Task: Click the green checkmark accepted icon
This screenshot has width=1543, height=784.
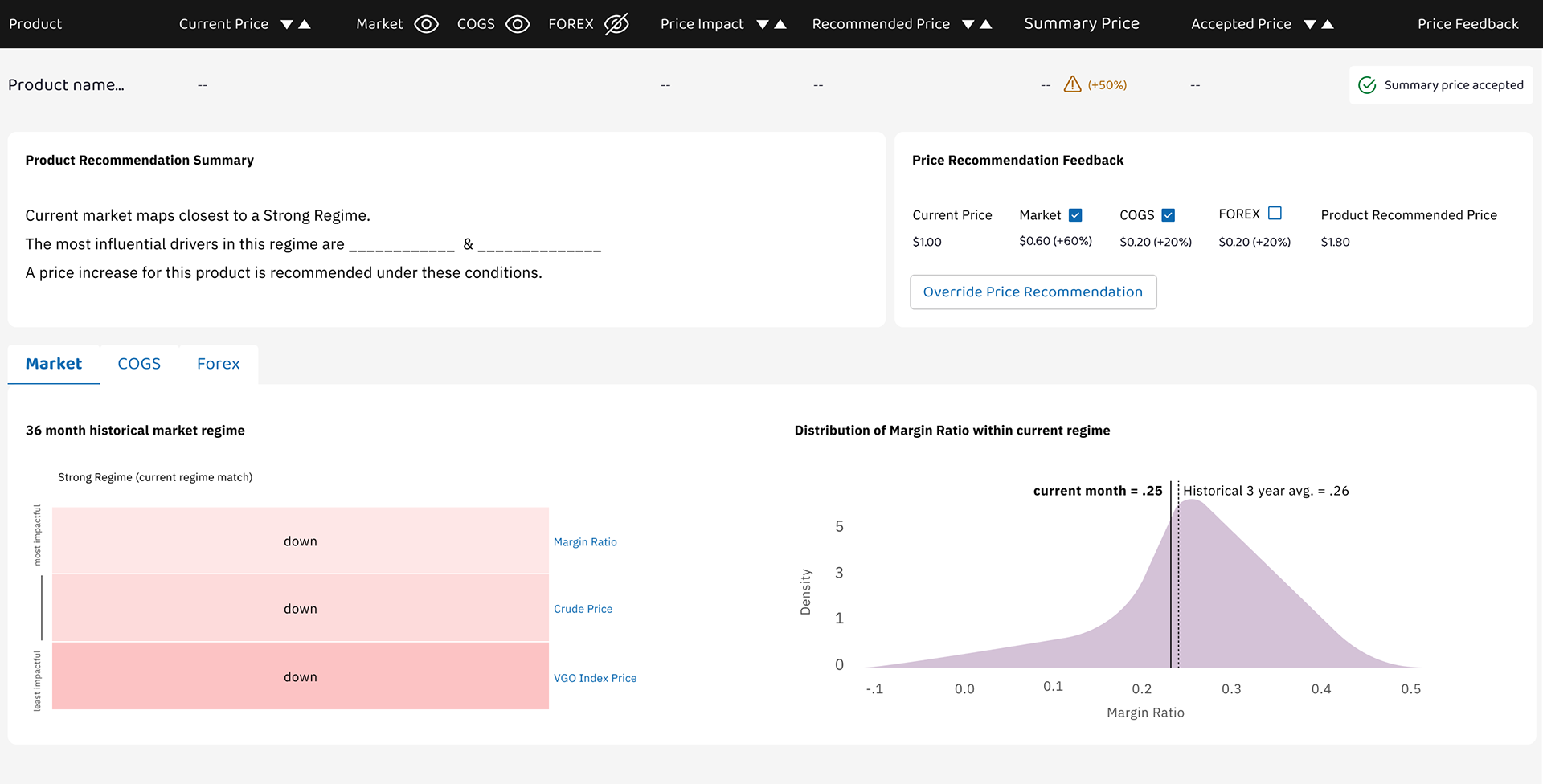Action: click(1366, 85)
